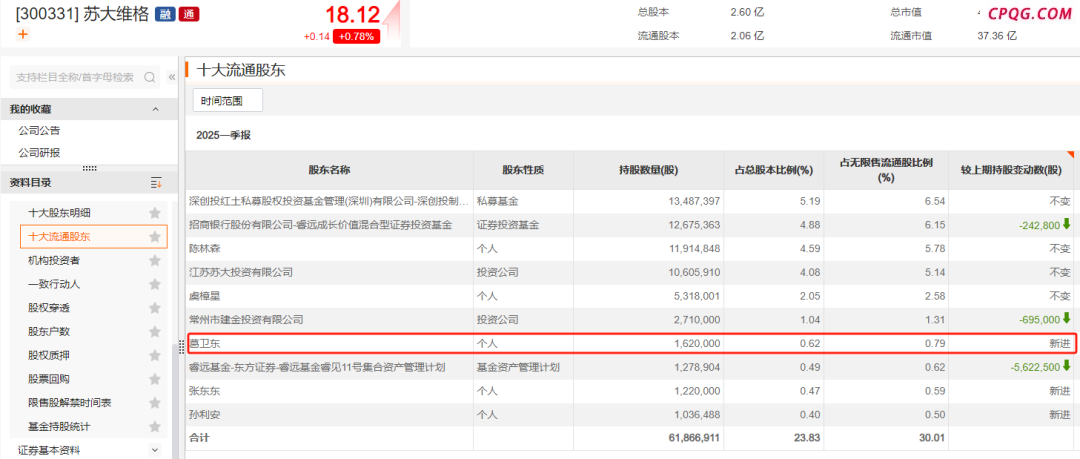1080x459 pixels.
Task: Click the 通 stock connect badge
Action: (x=188, y=14)
